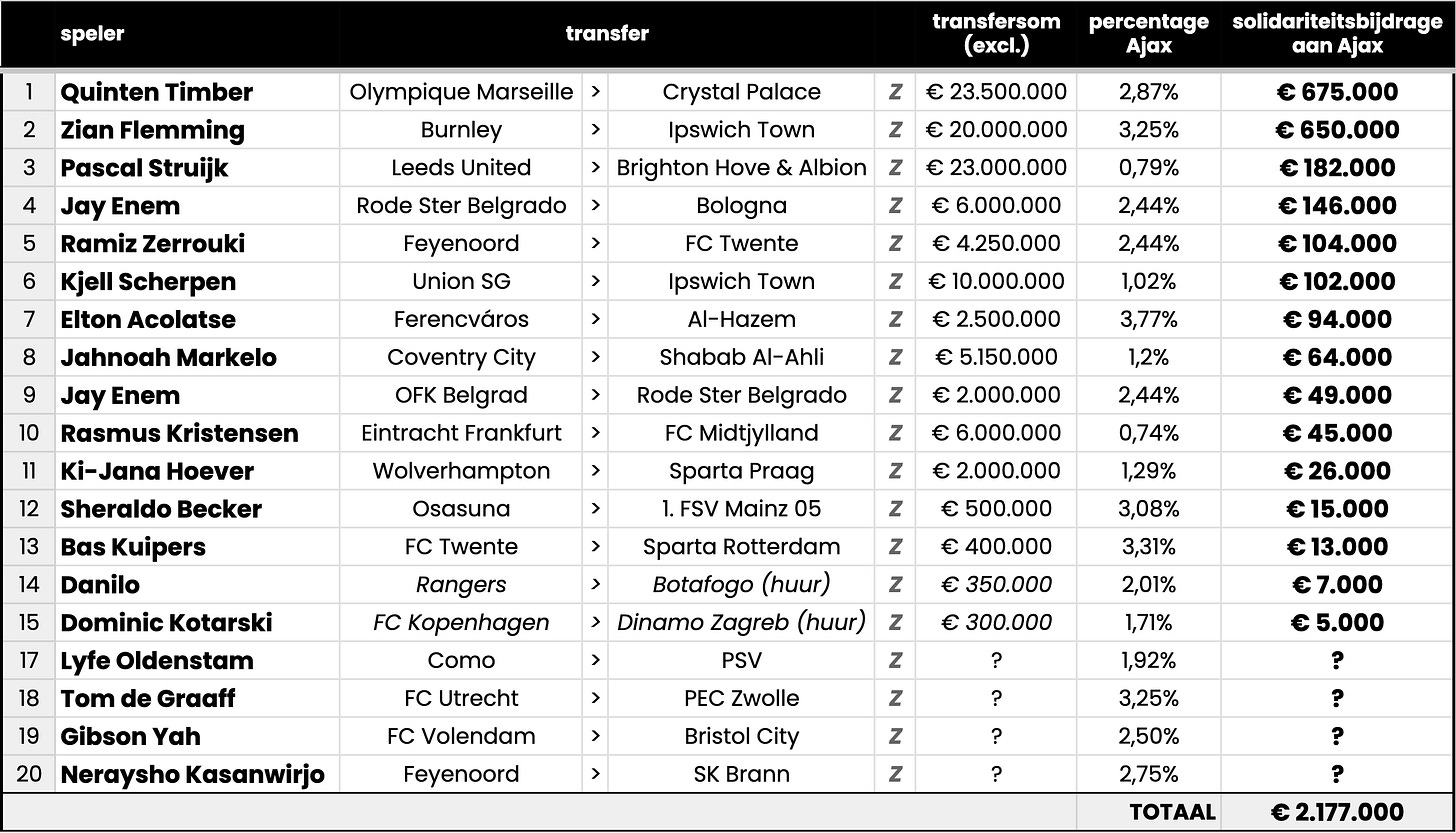Screen dimensions: 1456x833
Task: Select the 'transfersom (excl.)' column header
Action: pyautogui.click(x=995, y=34)
